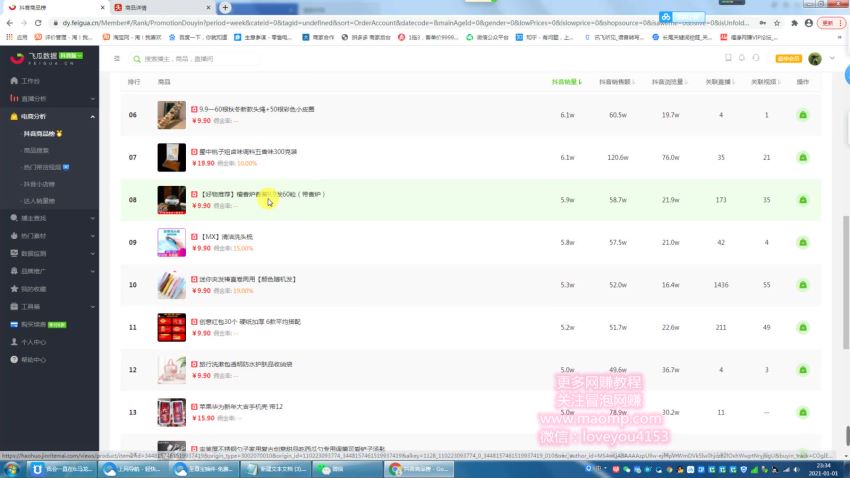Click green action icon for rank 10
Screen dimensions: 850x478
(x=803, y=285)
